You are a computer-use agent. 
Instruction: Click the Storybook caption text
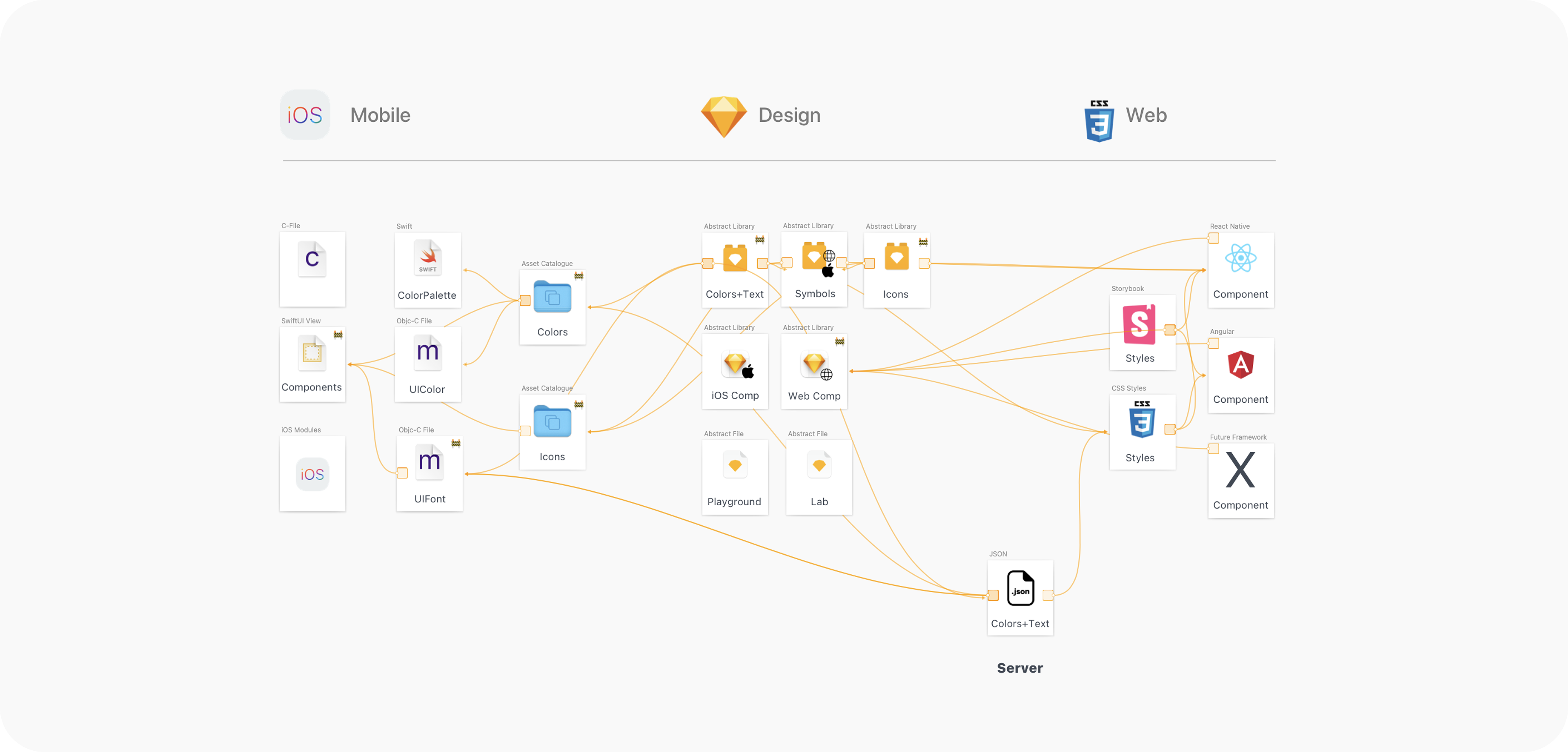(x=1127, y=289)
